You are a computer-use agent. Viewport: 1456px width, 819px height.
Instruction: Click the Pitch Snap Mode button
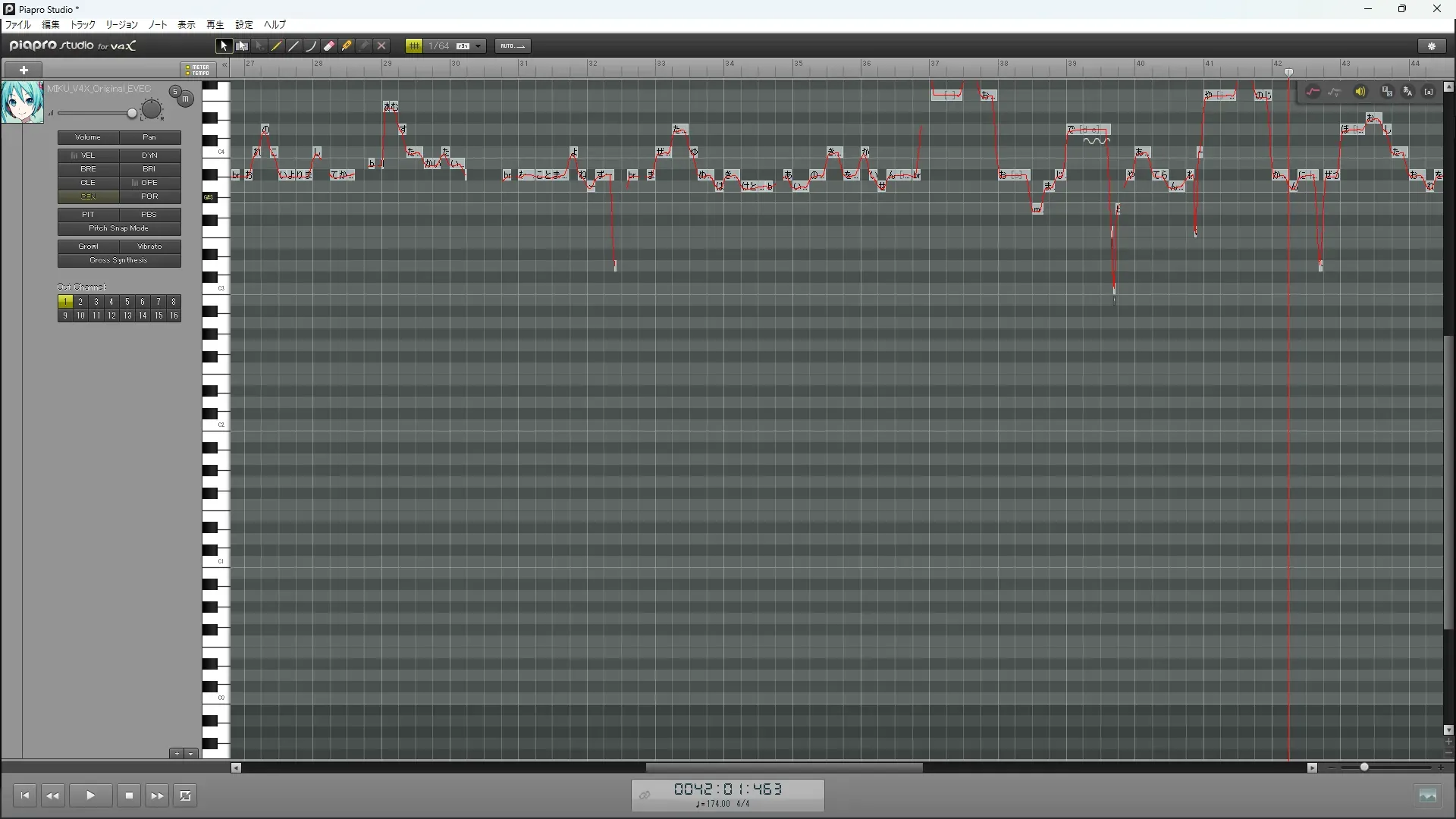click(119, 228)
